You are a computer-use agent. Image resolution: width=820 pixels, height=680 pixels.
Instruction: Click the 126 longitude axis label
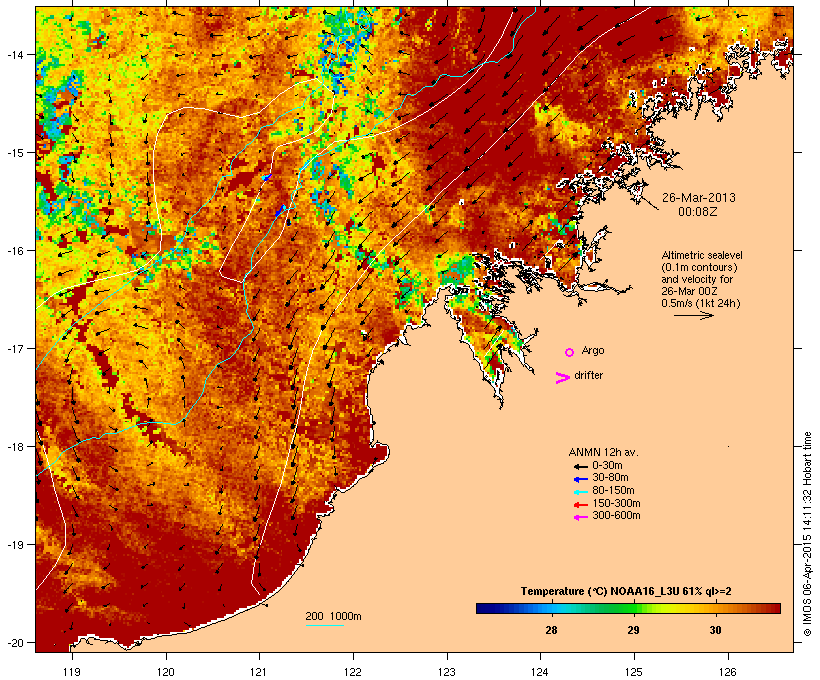click(x=728, y=672)
